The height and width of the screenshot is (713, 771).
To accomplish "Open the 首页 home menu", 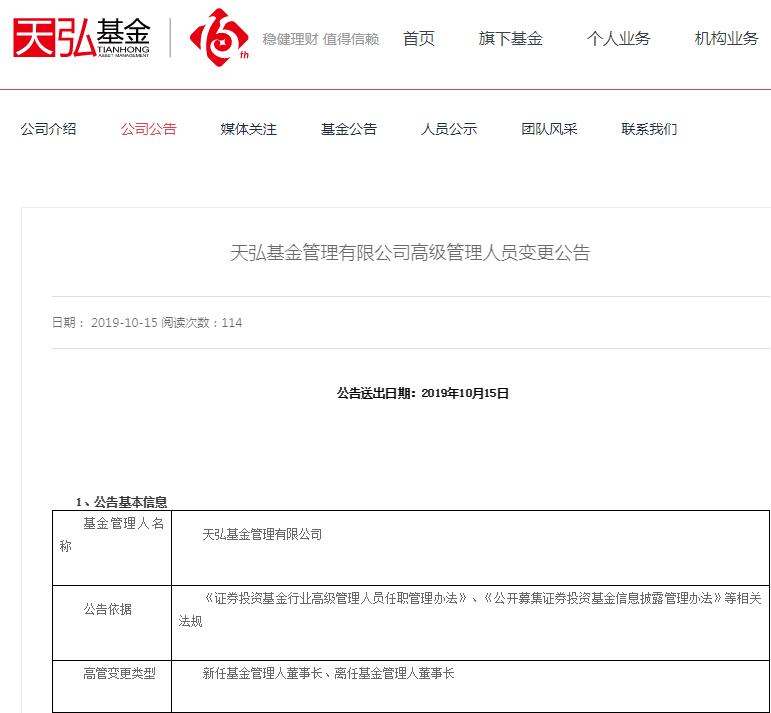I will 418,38.
